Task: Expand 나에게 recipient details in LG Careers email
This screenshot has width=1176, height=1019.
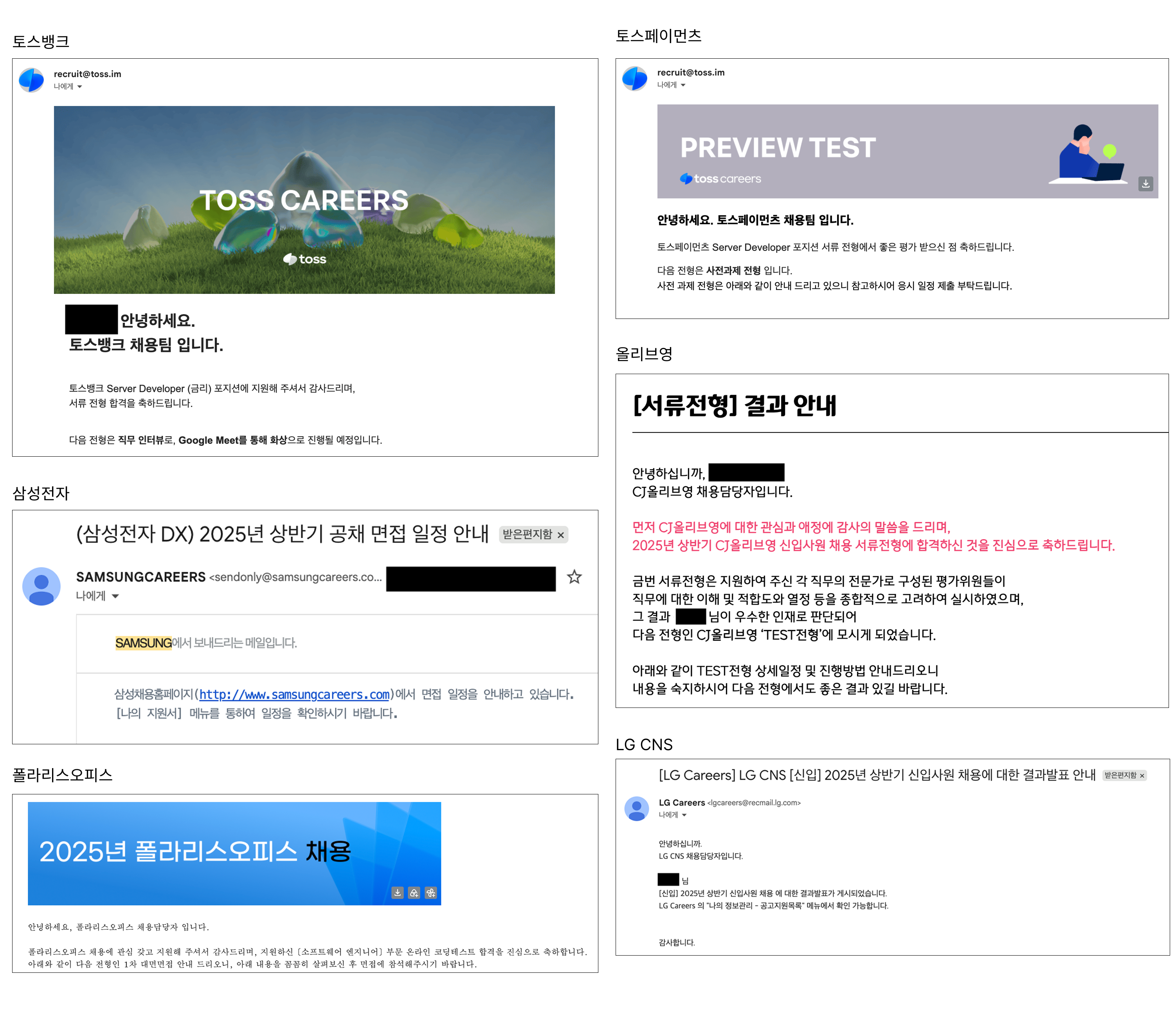Action: (x=684, y=816)
